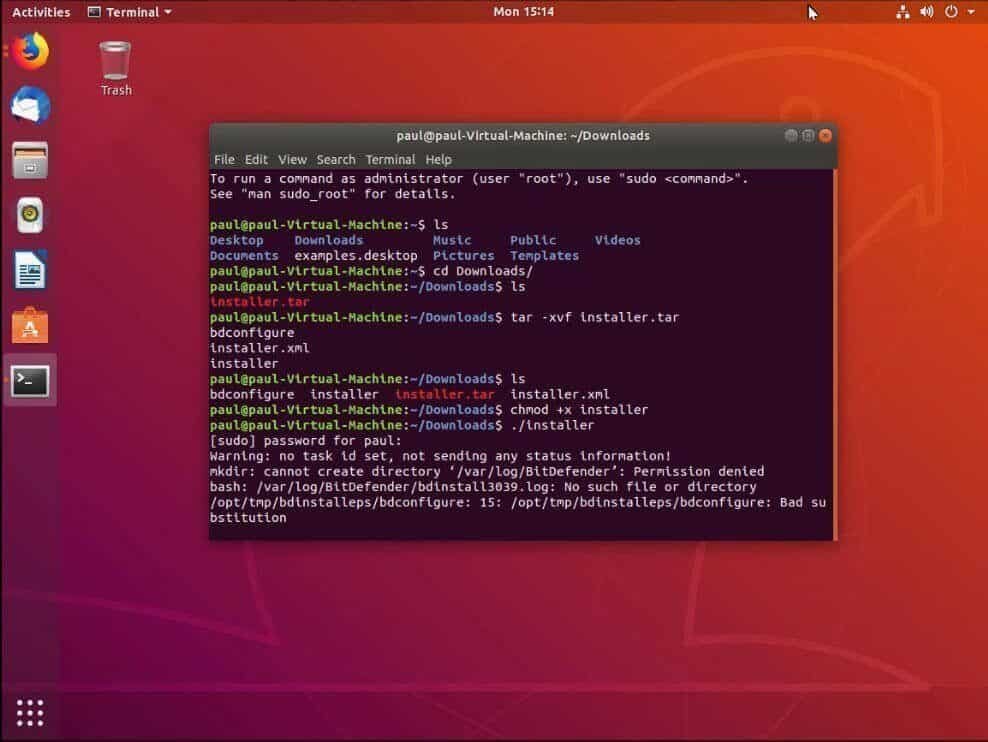
Task: Click 'examples.desktop' in the ls output
Action: [355, 256]
